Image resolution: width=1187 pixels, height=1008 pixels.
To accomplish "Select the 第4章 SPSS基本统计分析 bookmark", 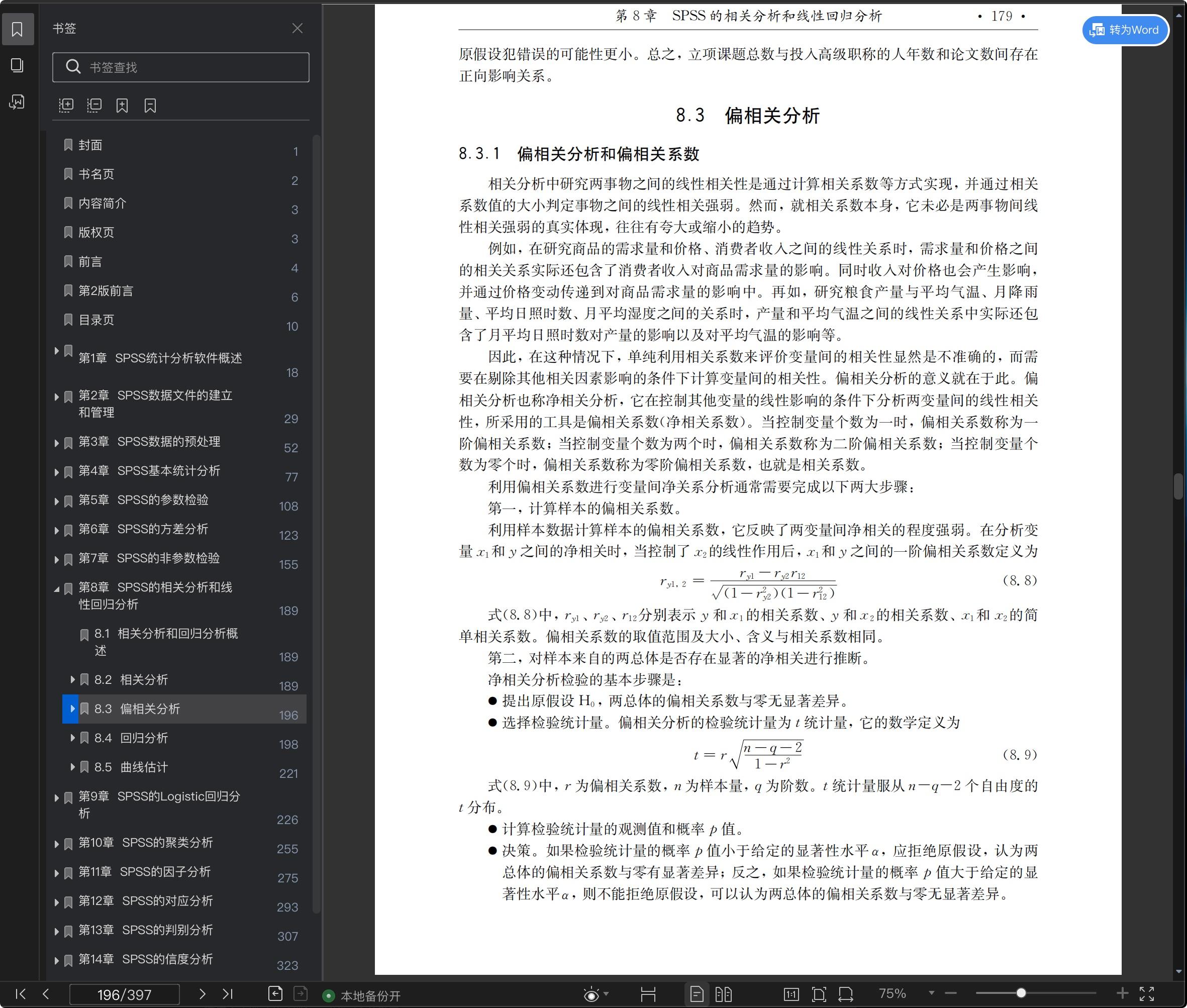I will coord(149,471).
